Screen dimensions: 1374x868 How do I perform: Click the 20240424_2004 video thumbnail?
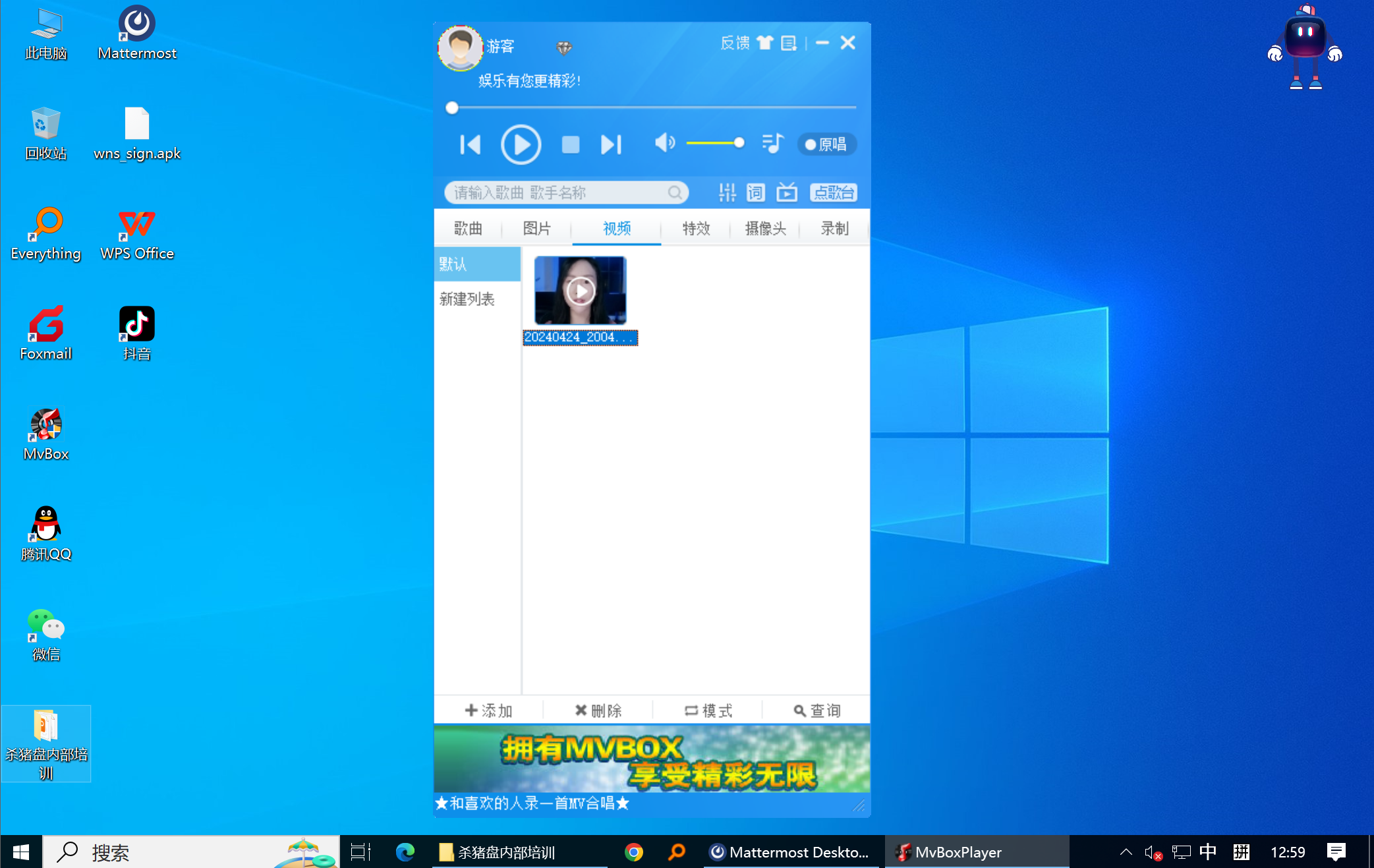(x=580, y=291)
